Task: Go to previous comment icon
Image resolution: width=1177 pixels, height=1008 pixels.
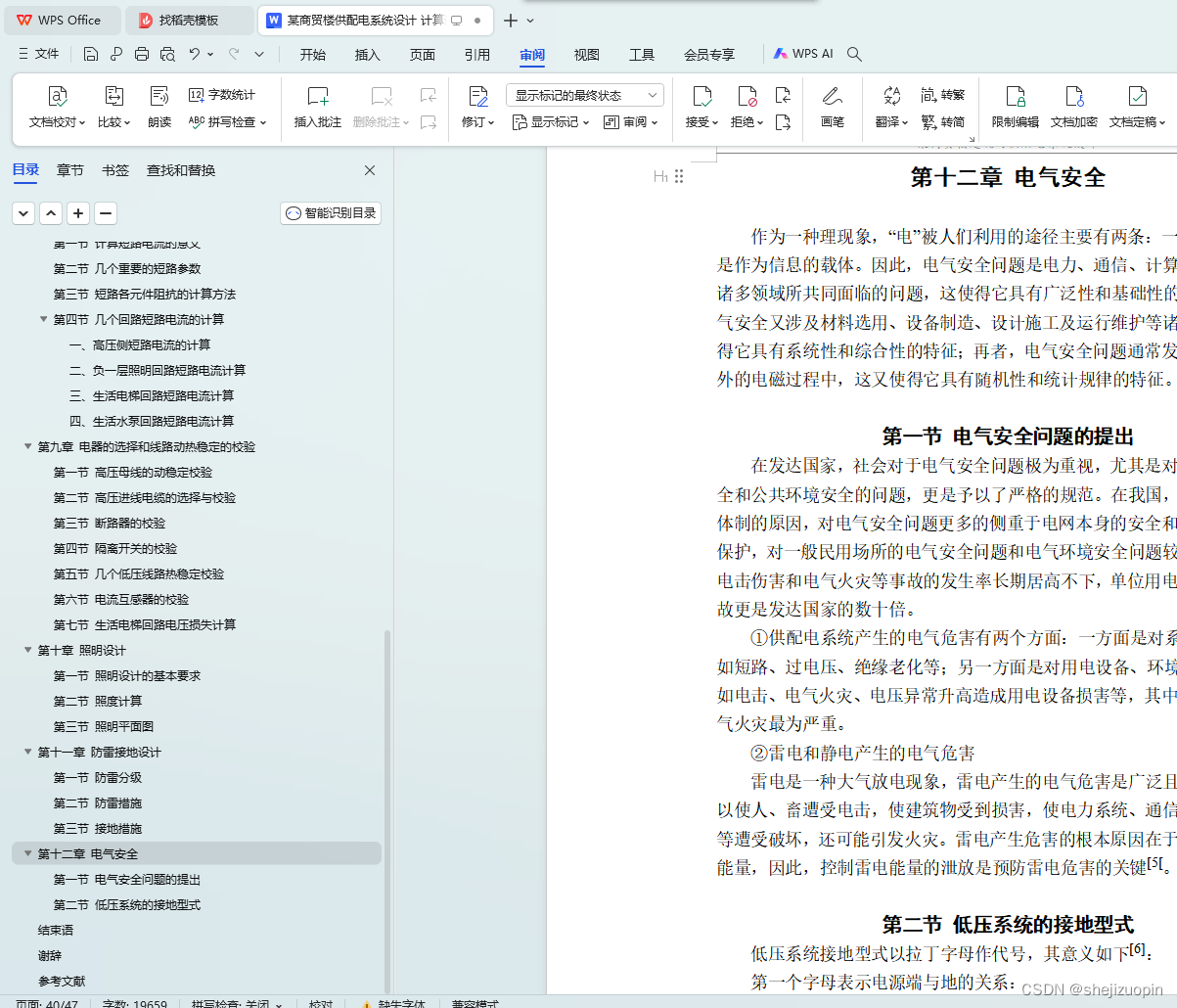Action: (428, 95)
